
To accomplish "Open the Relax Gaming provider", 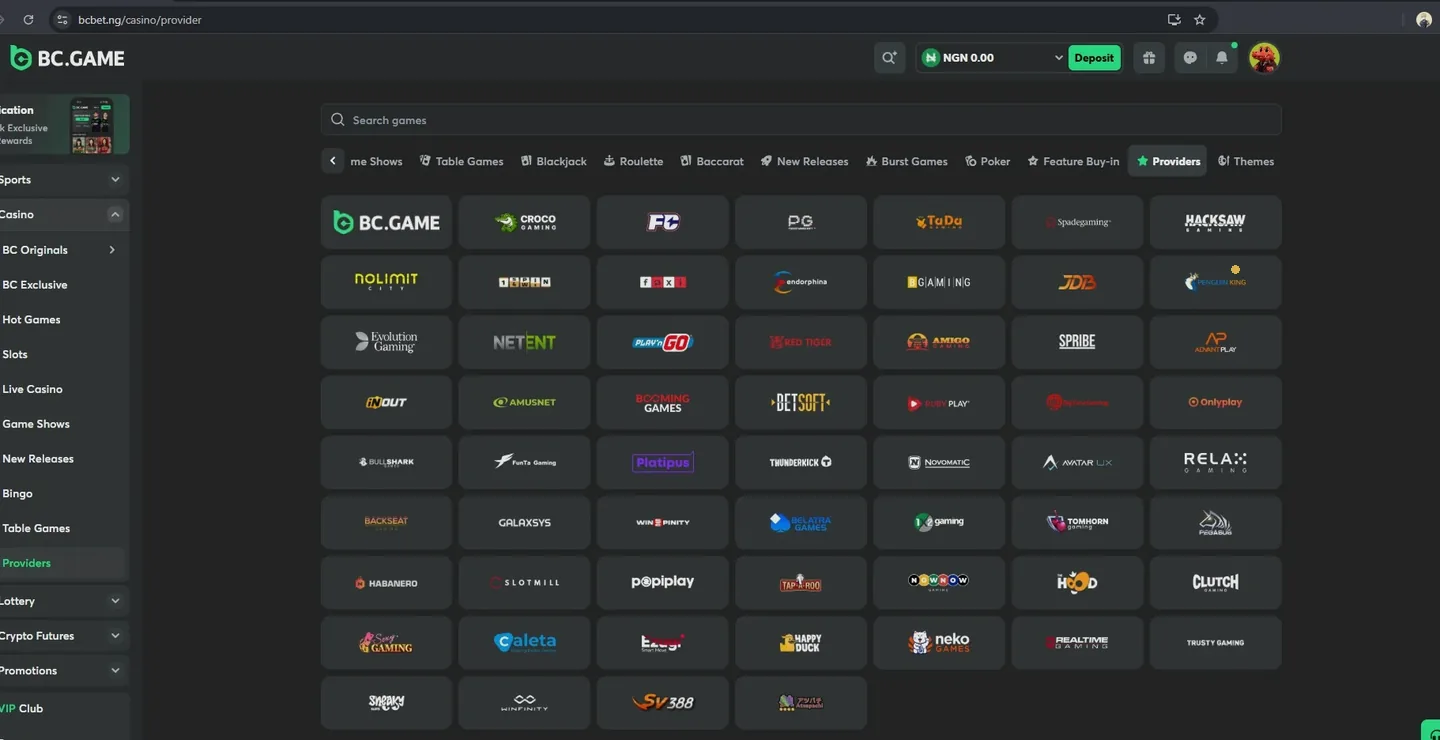I will [1215, 462].
